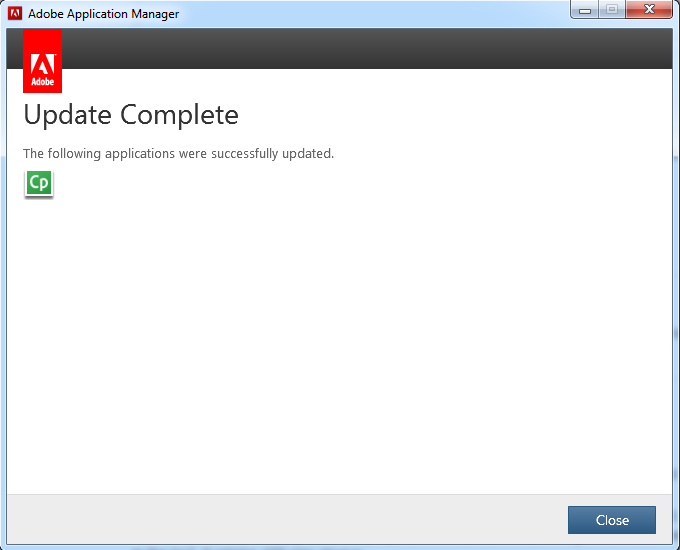Click the green Captivate Cp application icon
Viewport: 680px width, 550px height.
39,183
